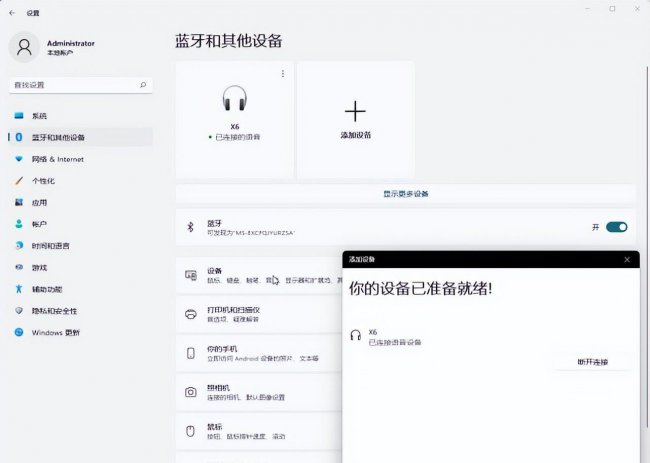Click the 个性化 paintbrush icon
This screenshot has width=650, height=463.
click(x=19, y=181)
